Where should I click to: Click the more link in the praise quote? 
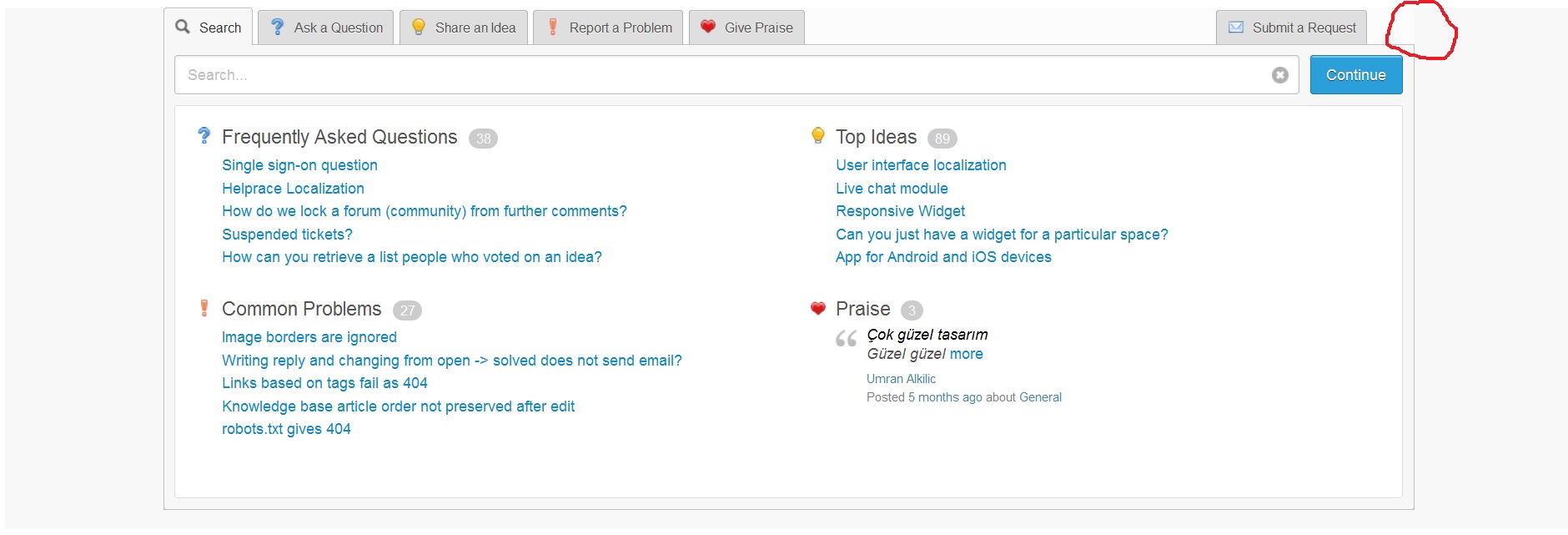pyautogui.click(x=966, y=354)
